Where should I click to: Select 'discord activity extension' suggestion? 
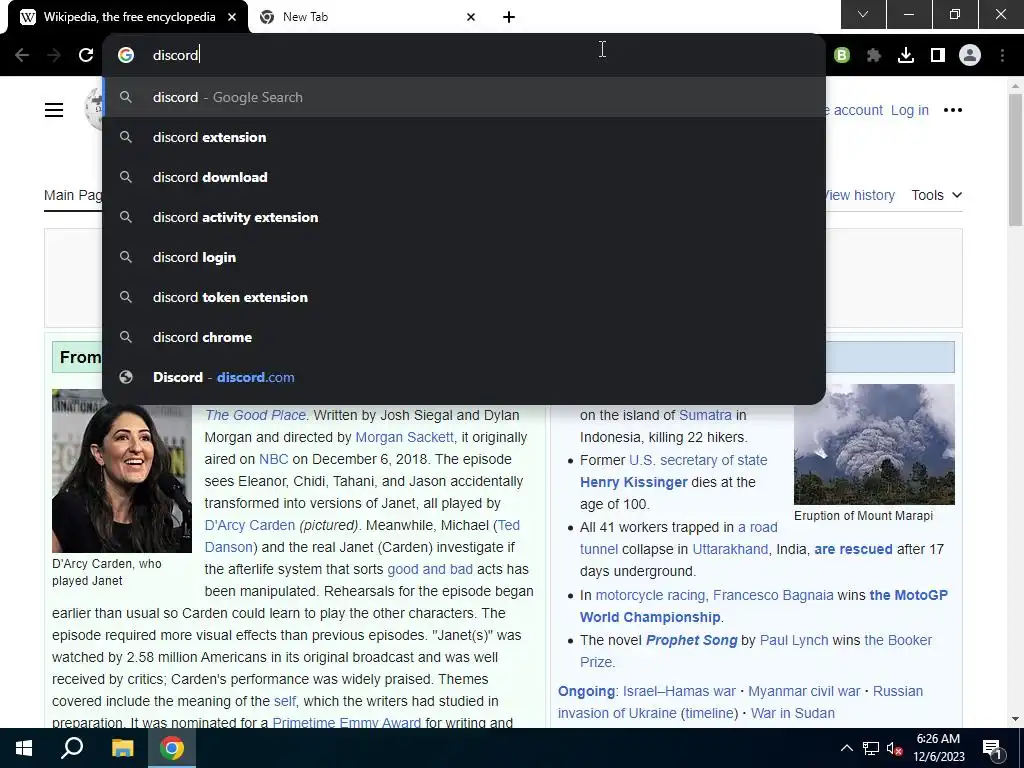[464, 217]
